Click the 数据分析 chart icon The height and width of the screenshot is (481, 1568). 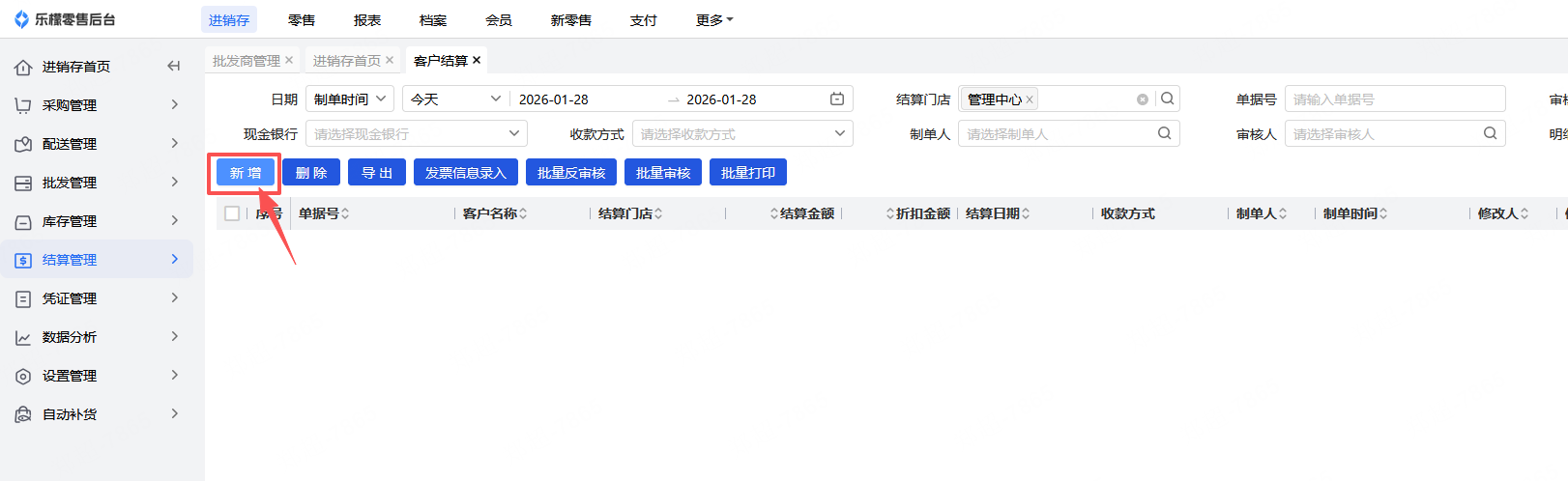pyautogui.click(x=23, y=337)
